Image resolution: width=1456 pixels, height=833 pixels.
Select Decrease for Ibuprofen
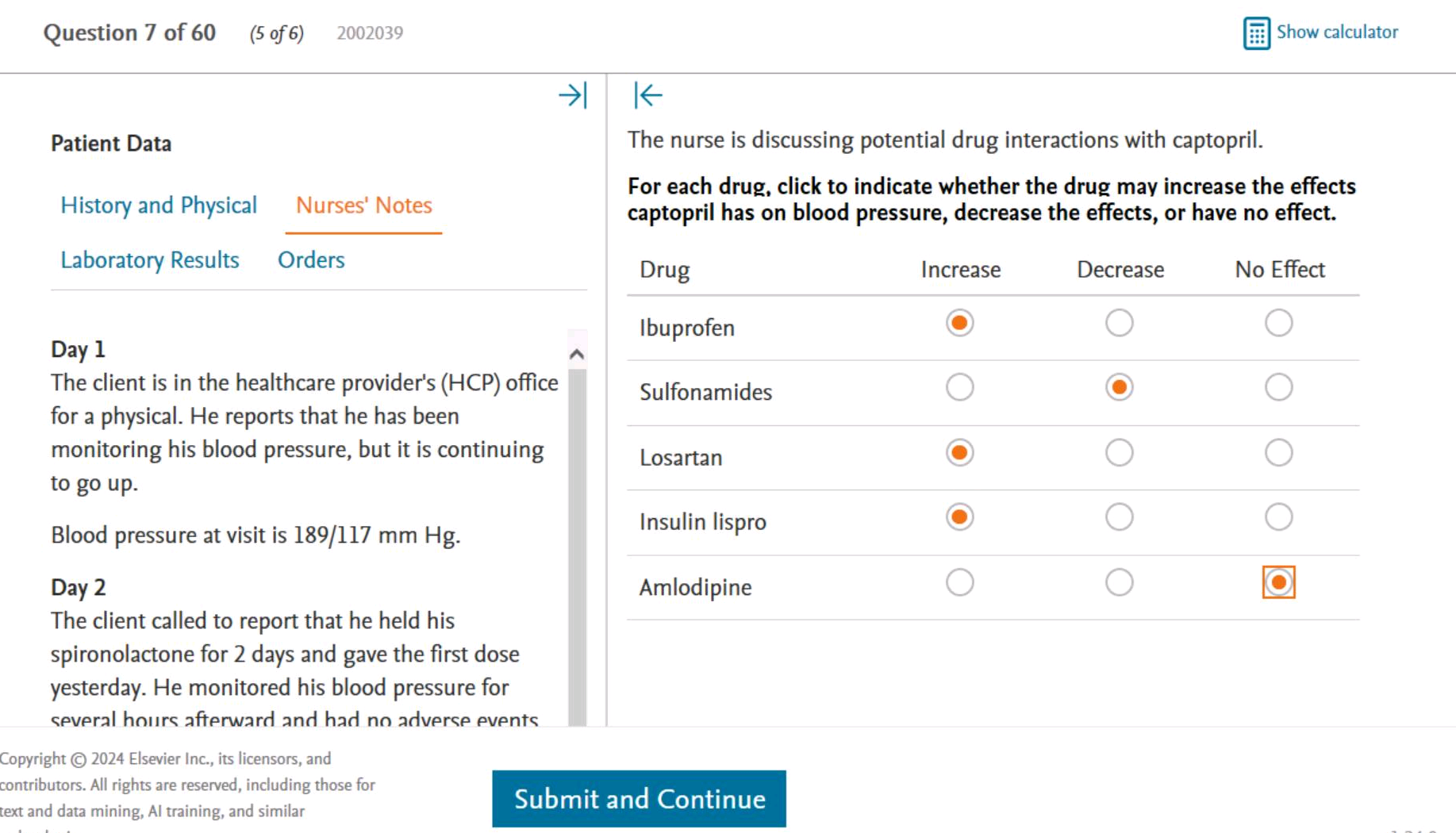click(1119, 323)
